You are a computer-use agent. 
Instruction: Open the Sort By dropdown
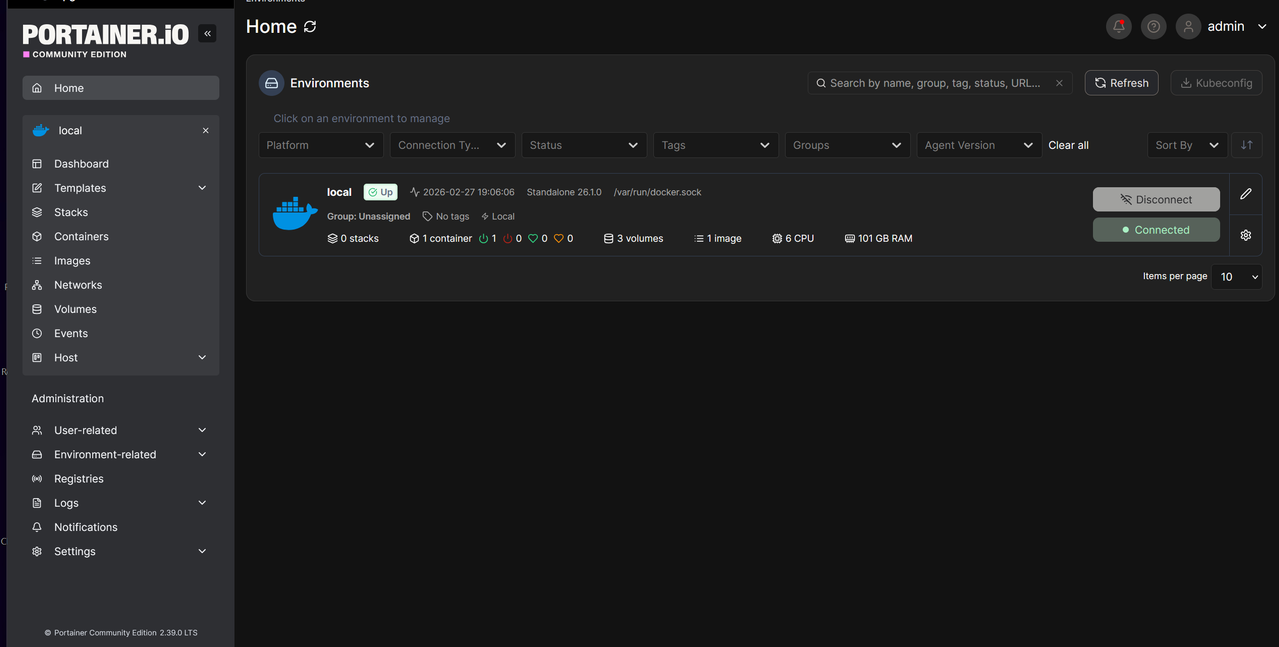(x=1187, y=145)
